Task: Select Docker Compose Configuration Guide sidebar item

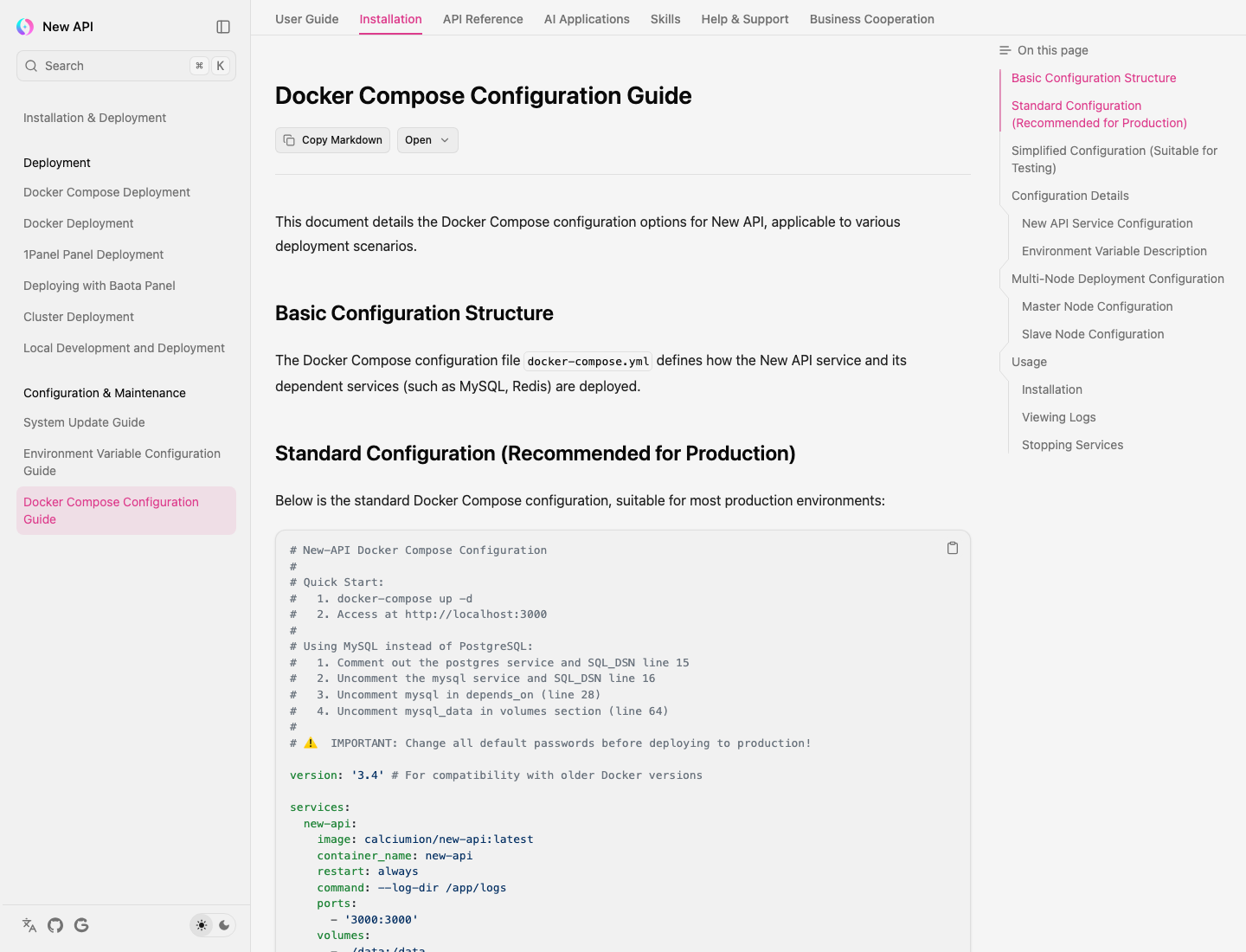Action: click(x=126, y=511)
